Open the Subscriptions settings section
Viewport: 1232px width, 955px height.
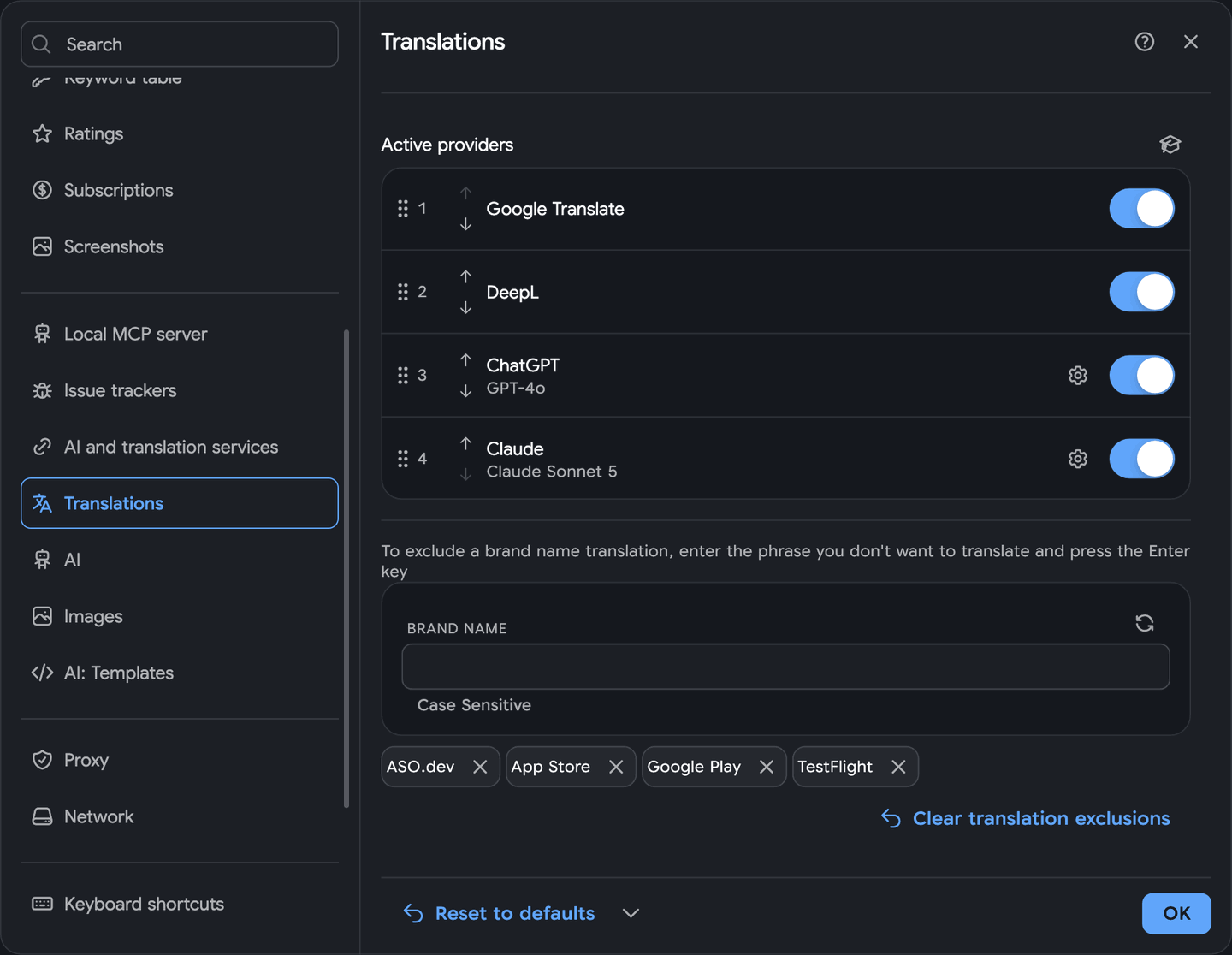180,190
